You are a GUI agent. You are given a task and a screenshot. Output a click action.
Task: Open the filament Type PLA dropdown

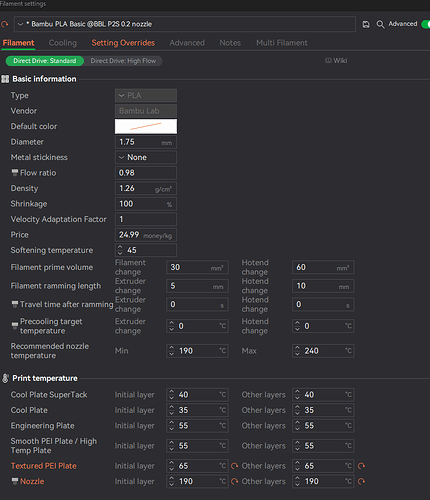pyautogui.click(x=146, y=95)
